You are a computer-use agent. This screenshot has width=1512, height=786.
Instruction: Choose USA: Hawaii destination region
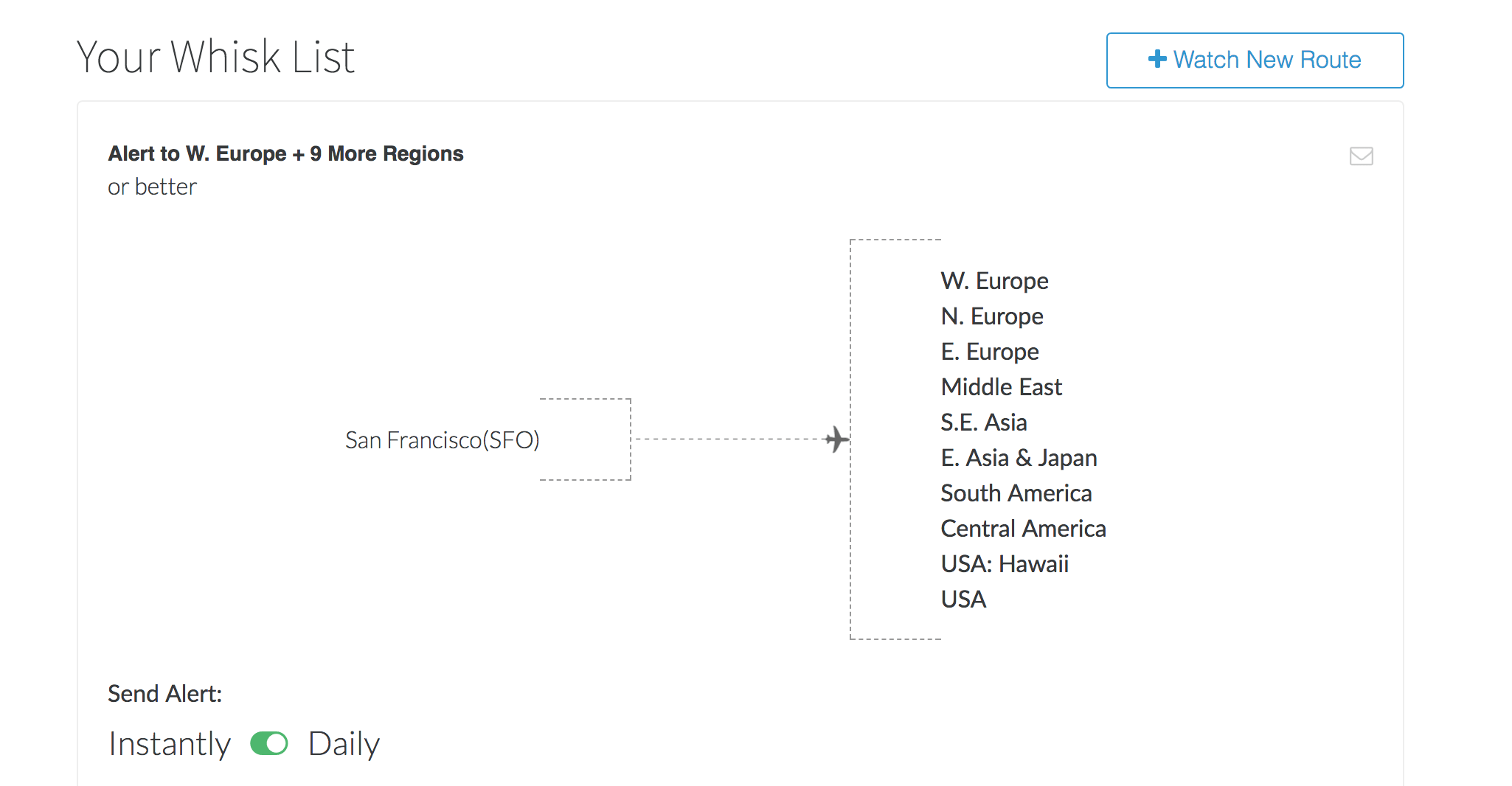1005,564
